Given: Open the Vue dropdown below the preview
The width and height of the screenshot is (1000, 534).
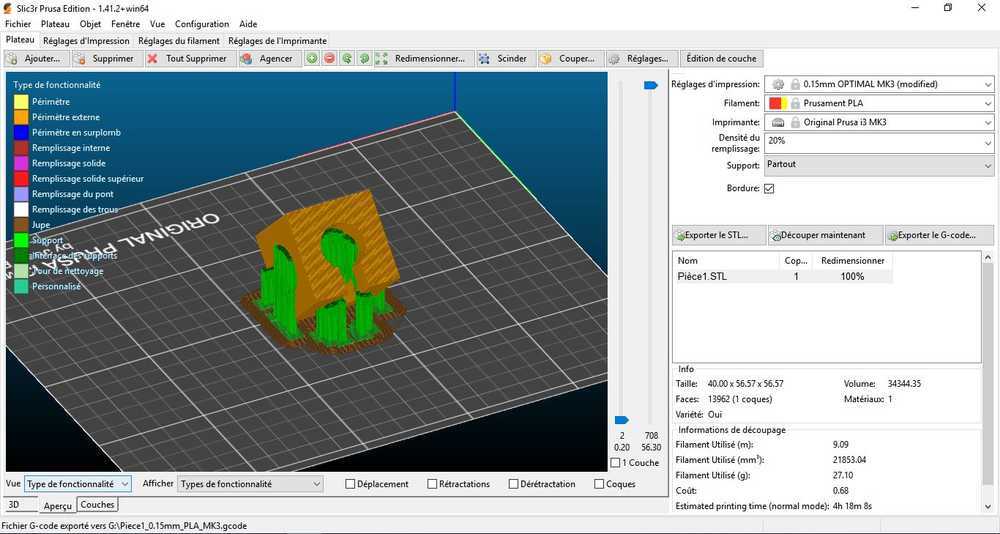Looking at the screenshot, I should 78,484.
